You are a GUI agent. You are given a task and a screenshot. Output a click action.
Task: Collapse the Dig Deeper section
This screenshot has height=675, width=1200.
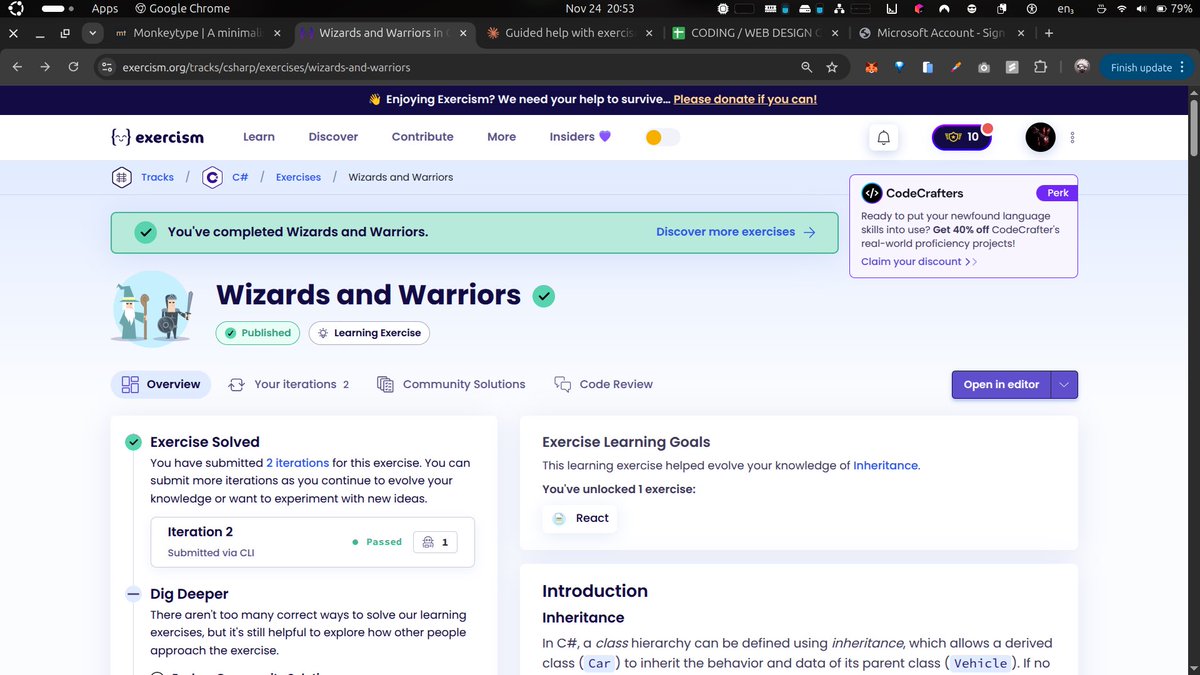132,593
